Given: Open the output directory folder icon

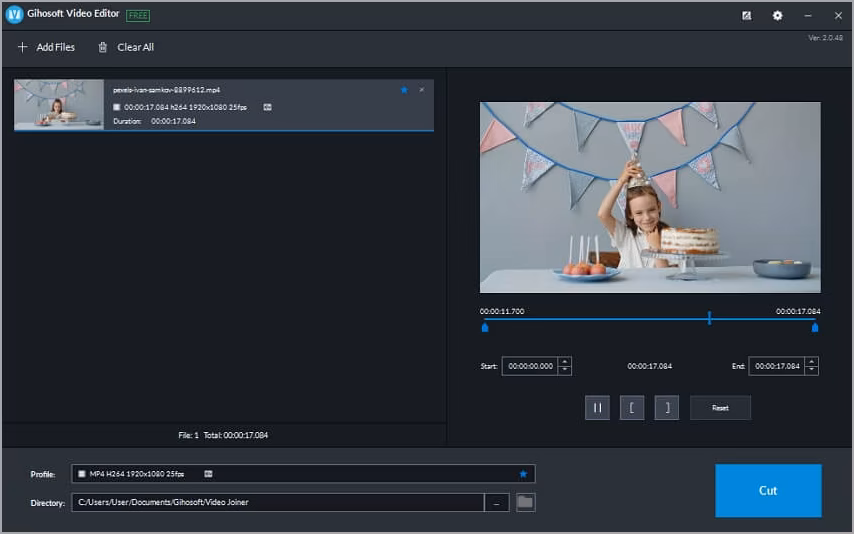Looking at the screenshot, I should 525,502.
